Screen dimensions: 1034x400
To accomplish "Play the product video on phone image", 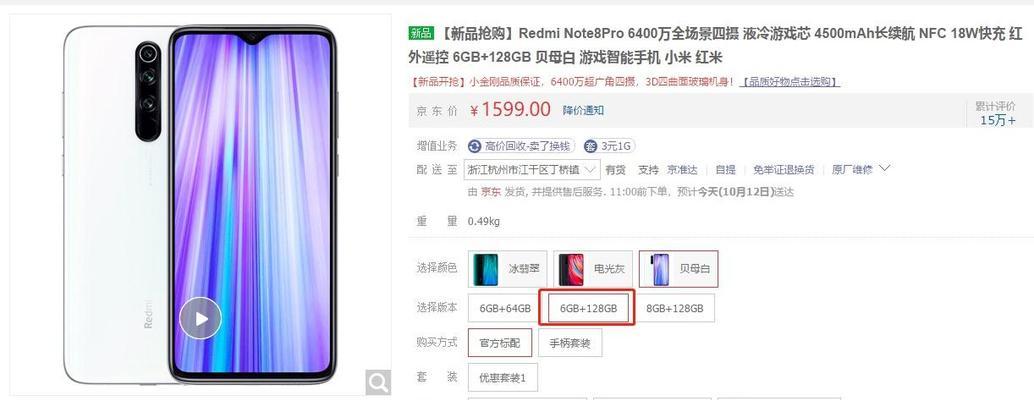I will pos(200,318).
